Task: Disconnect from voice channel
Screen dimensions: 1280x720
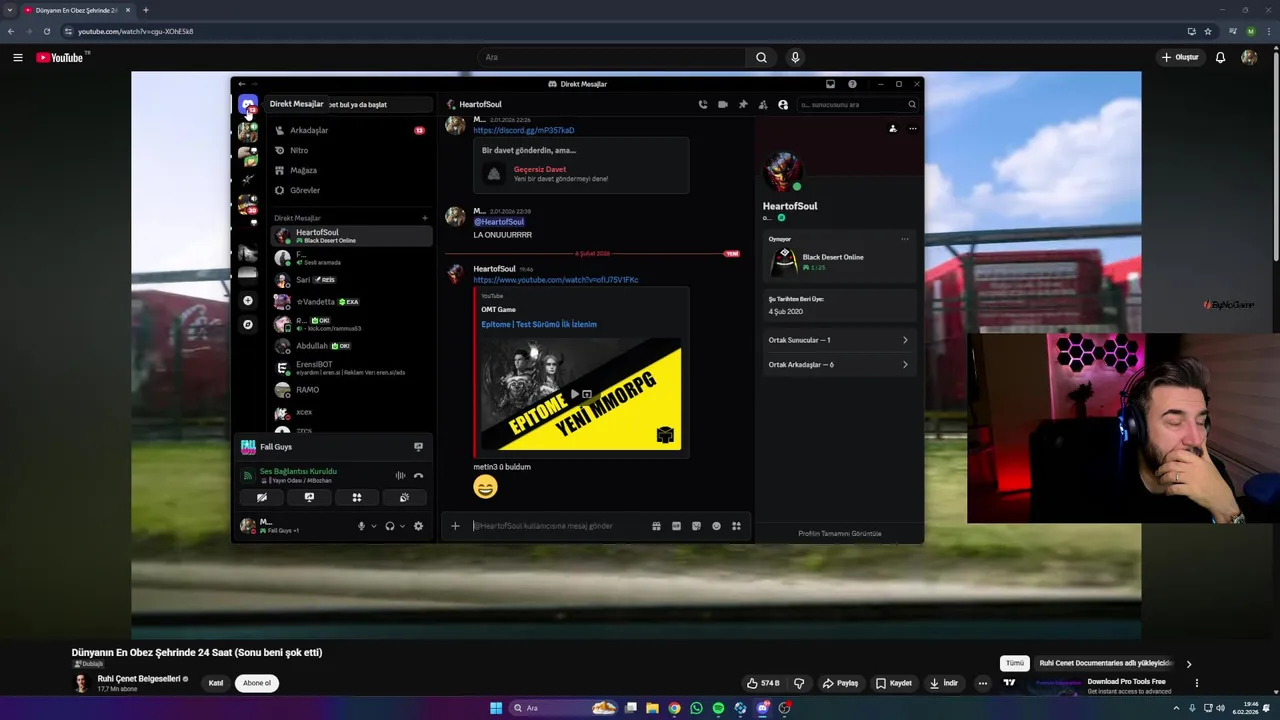Action: point(418,476)
